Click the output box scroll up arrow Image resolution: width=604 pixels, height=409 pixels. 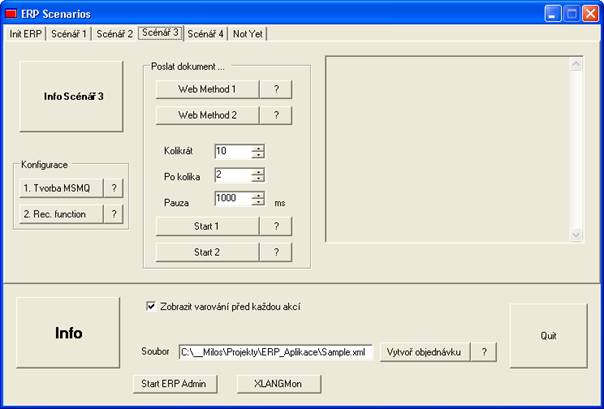point(576,65)
